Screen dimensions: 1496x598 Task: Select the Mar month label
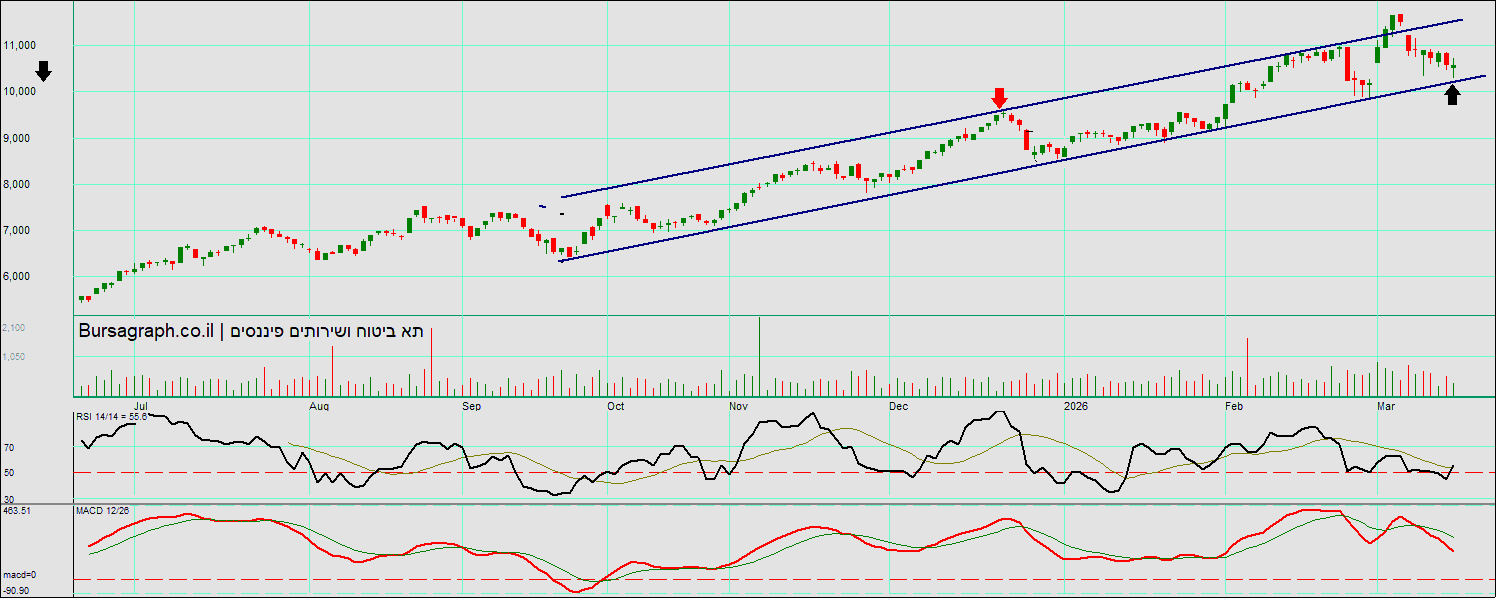point(1386,407)
